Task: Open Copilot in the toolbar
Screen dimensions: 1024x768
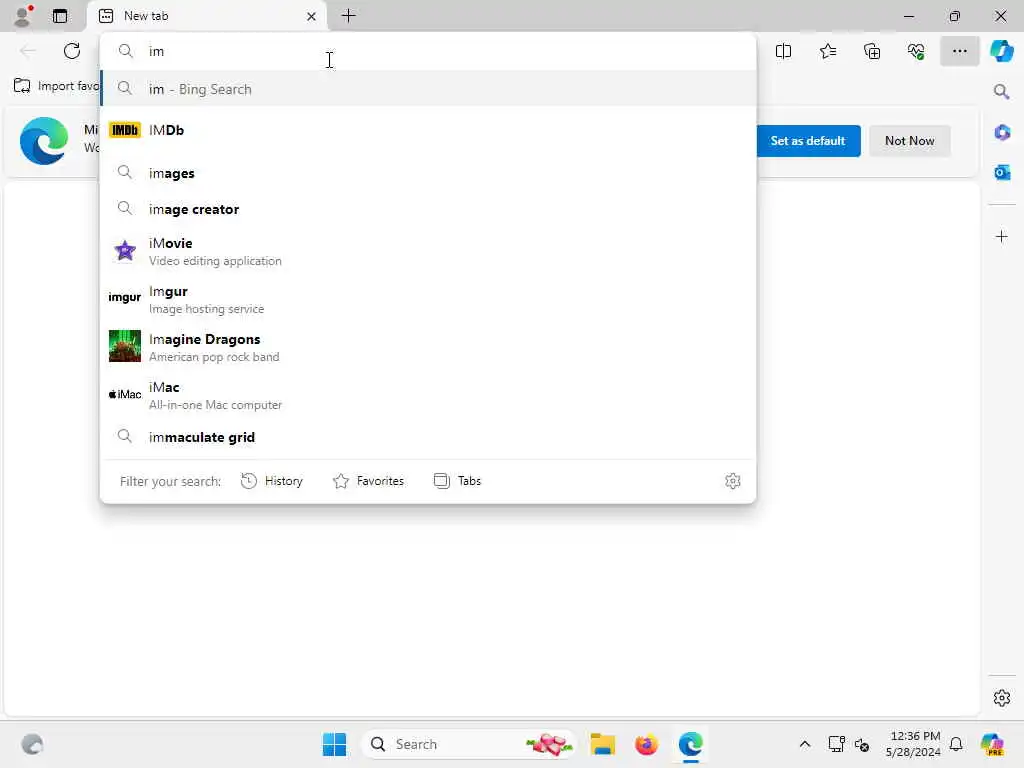Action: pos(1002,51)
